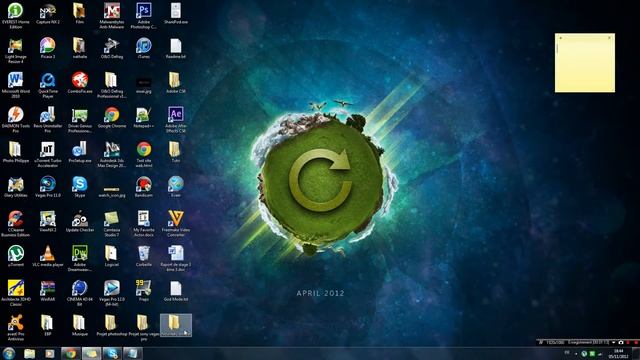Select the Revo Uninstaller Pro icon
Image resolution: width=640 pixels, height=360 pixels.
48,120
